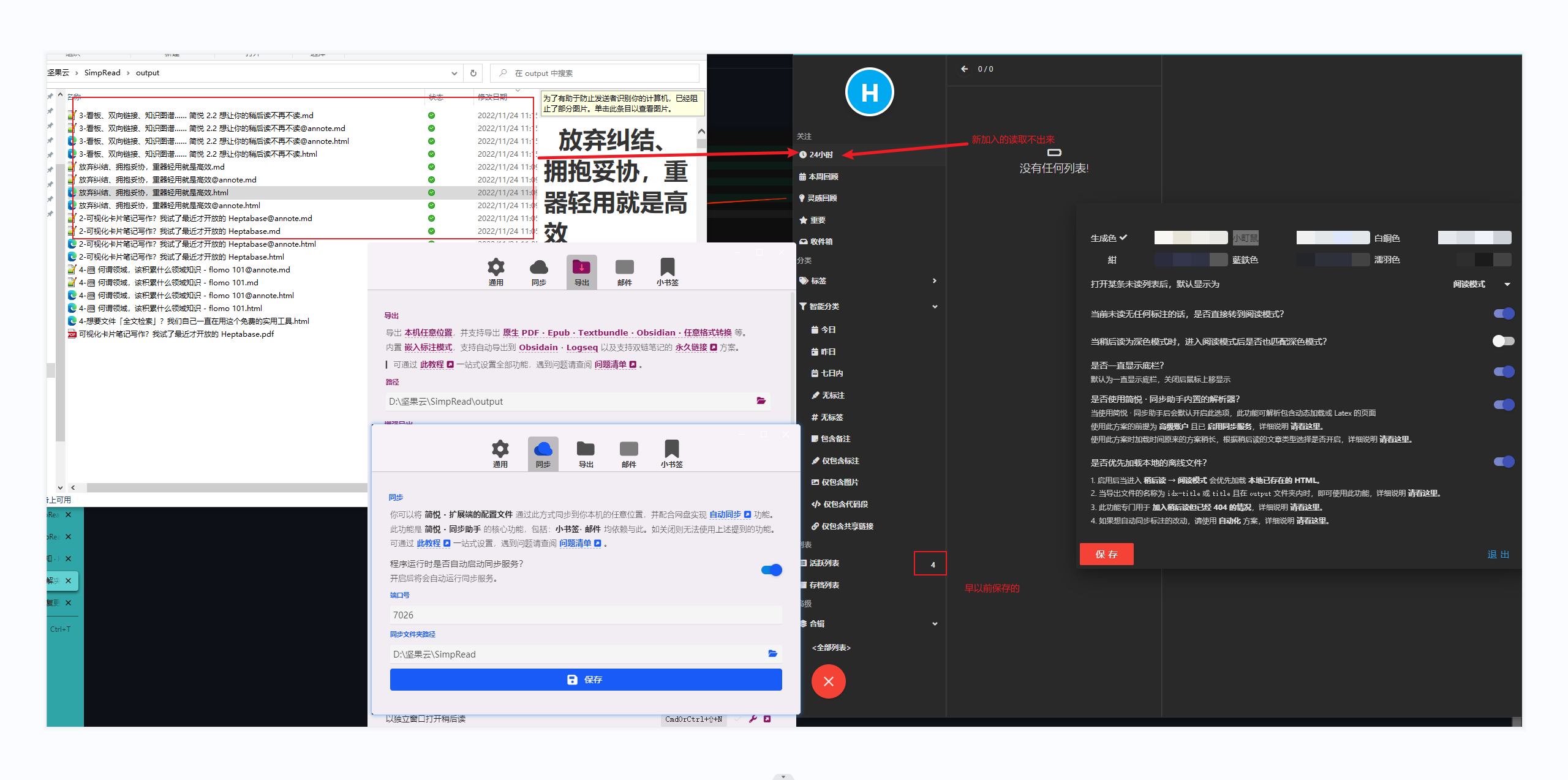Screen dimensions: 1568x780
Task: Click the red round close button
Action: [x=828, y=681]
